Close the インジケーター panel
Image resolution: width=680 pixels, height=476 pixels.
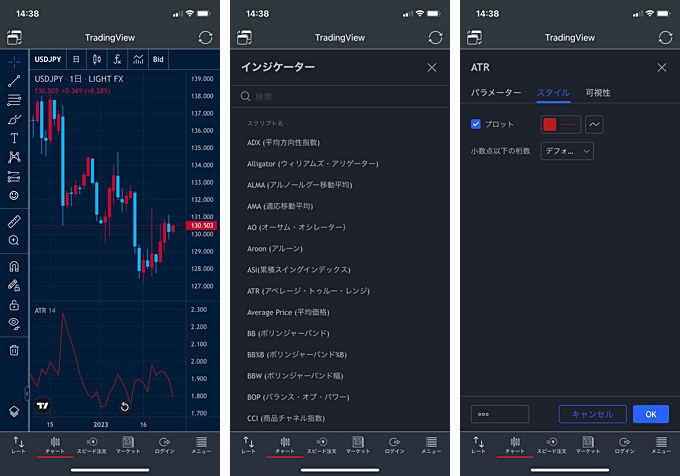[x=432, y=68]
